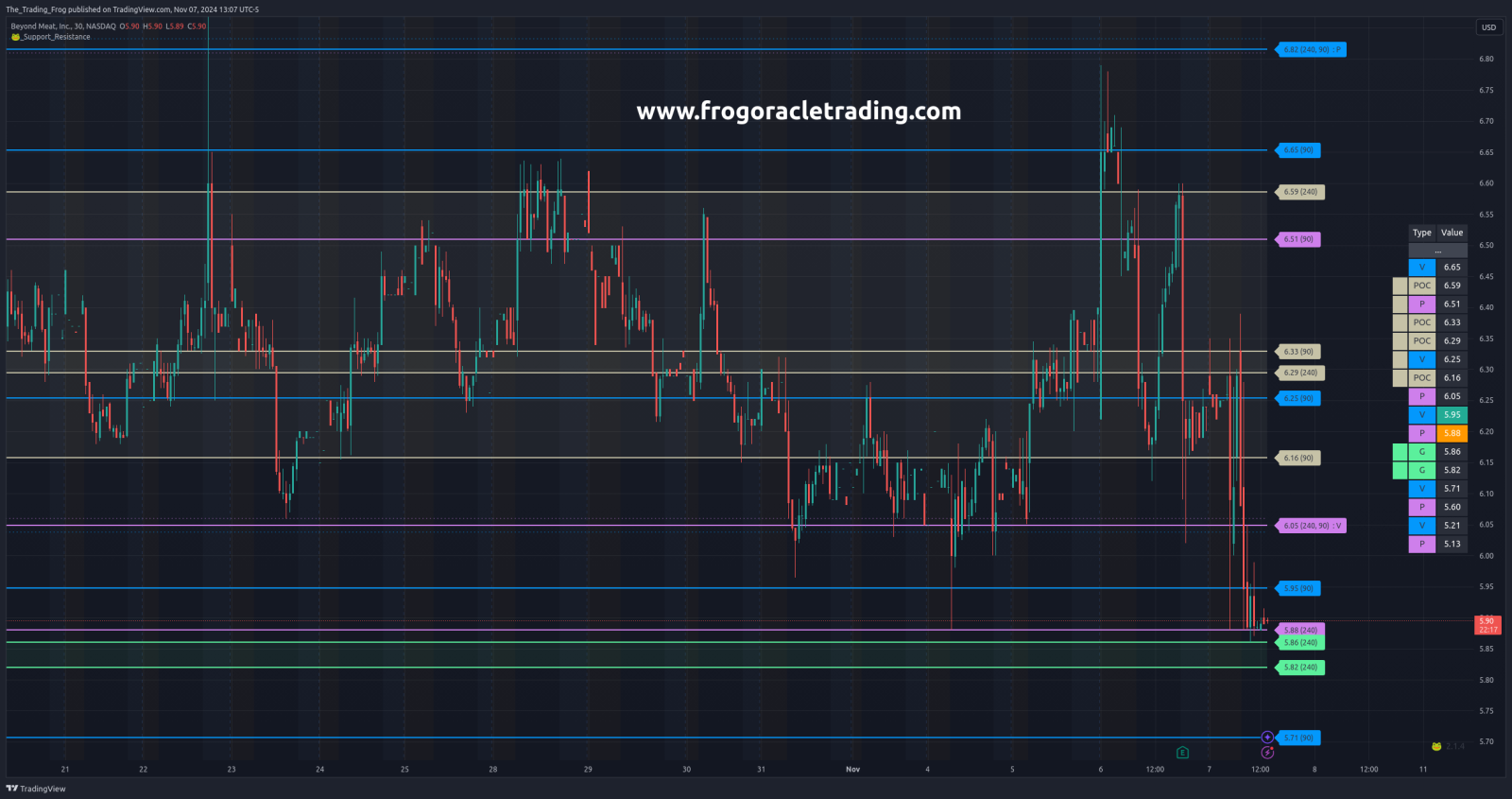Select the green 5.82 (240) level label

pos(1300,668)
